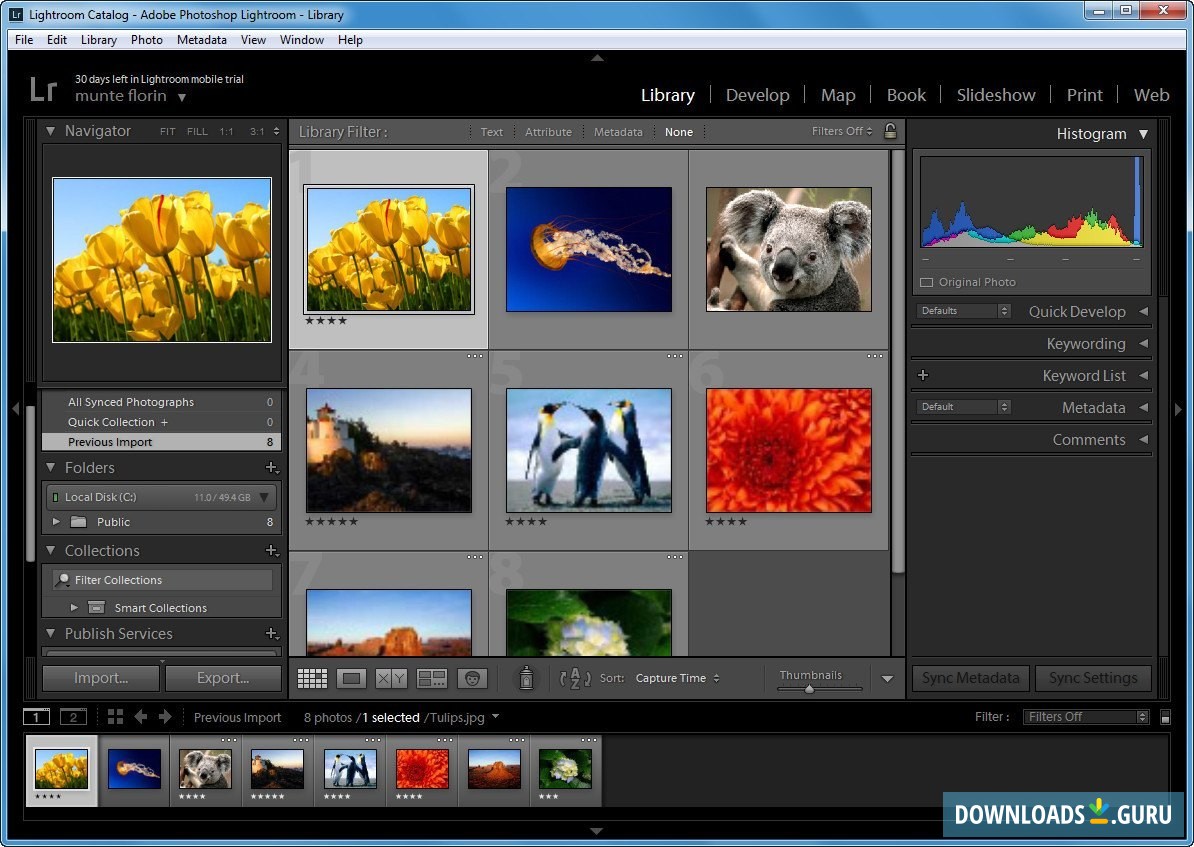Image resolution: width=1194 pixels, height=847 pixels.
Task: Add a keyword with the Keyword List plus icon
Action: click(923, 375)
